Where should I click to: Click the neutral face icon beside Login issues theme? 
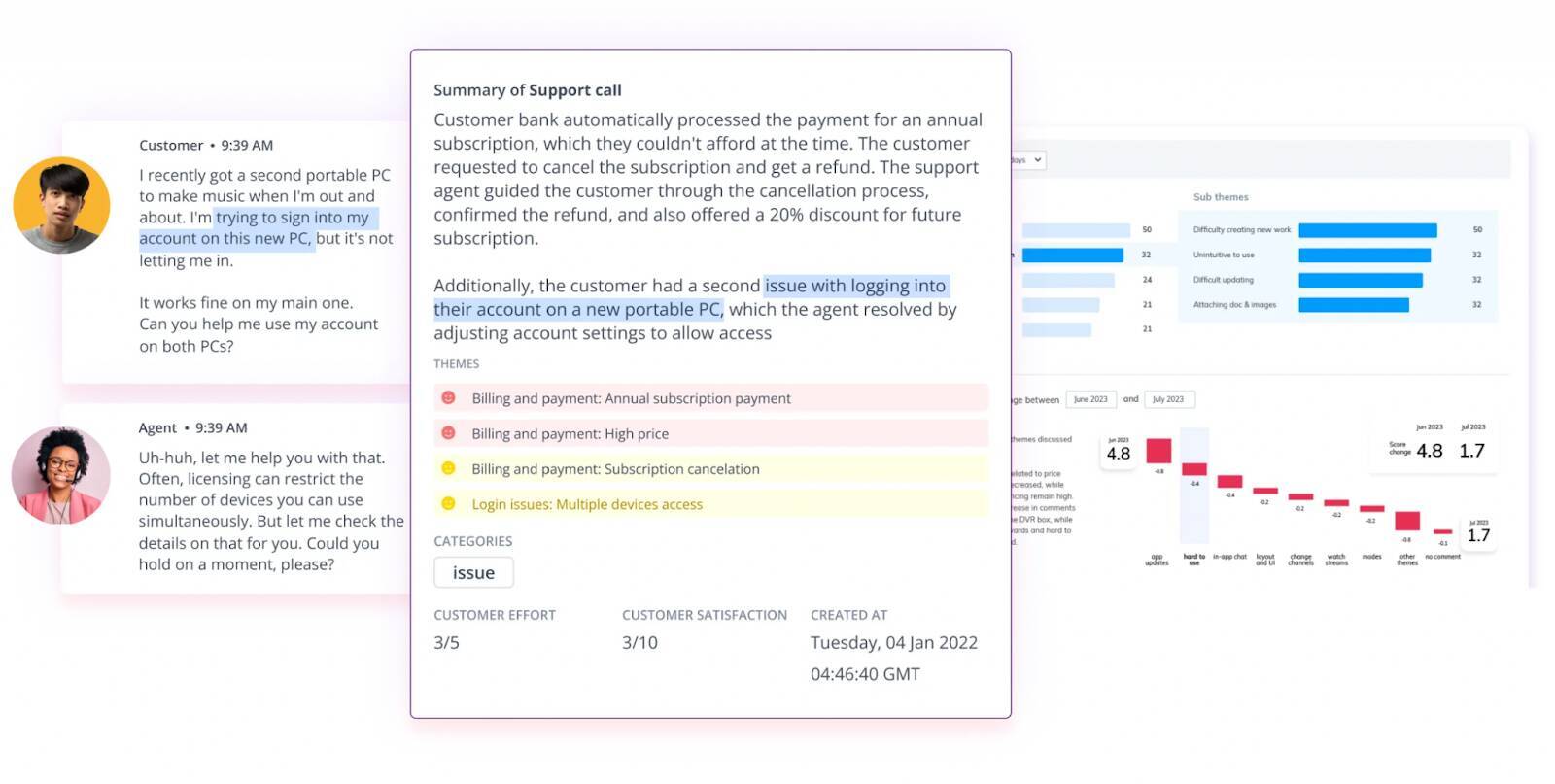448,504
